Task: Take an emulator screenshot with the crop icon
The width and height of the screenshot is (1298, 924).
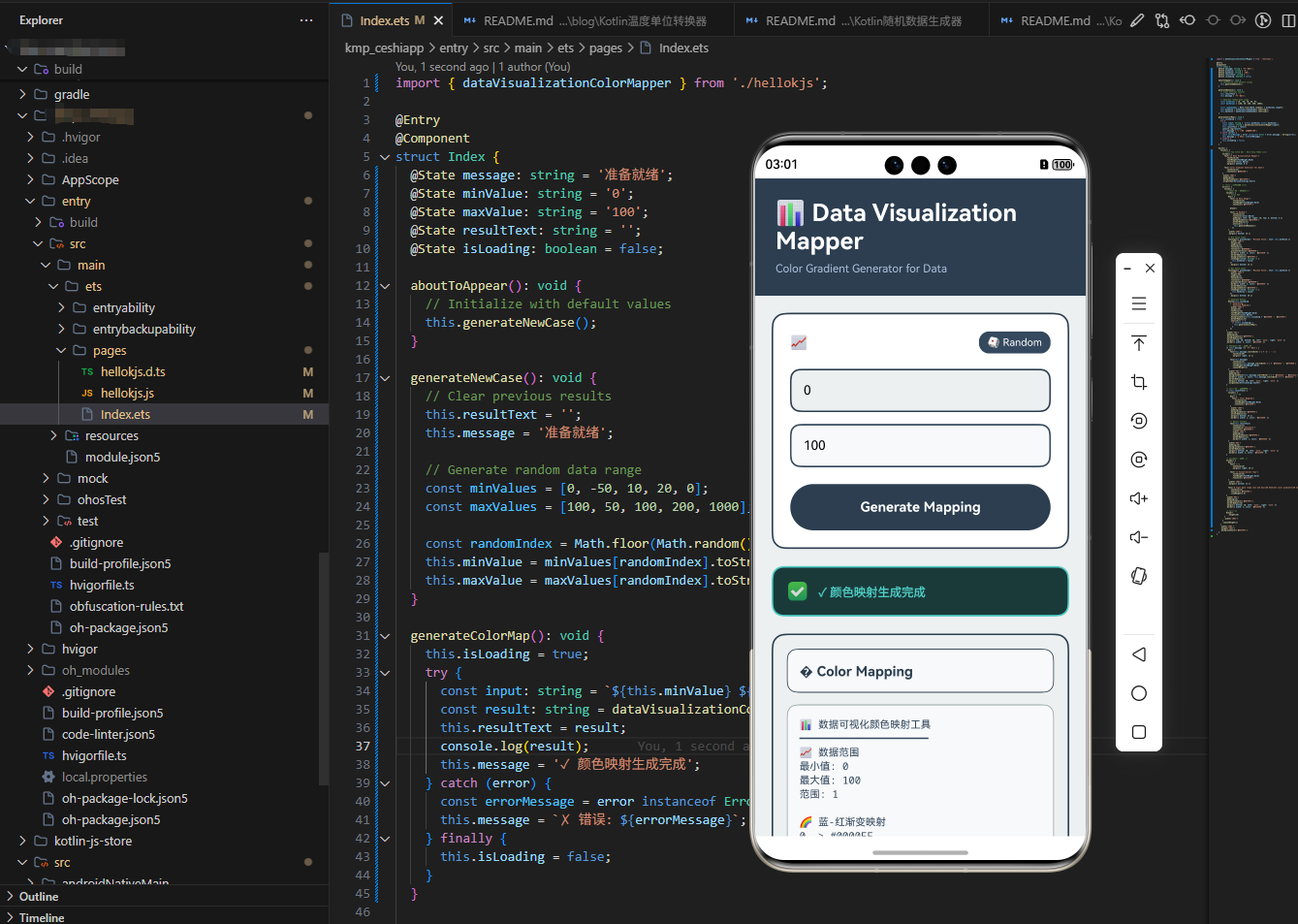Action: click(1139, 382)
